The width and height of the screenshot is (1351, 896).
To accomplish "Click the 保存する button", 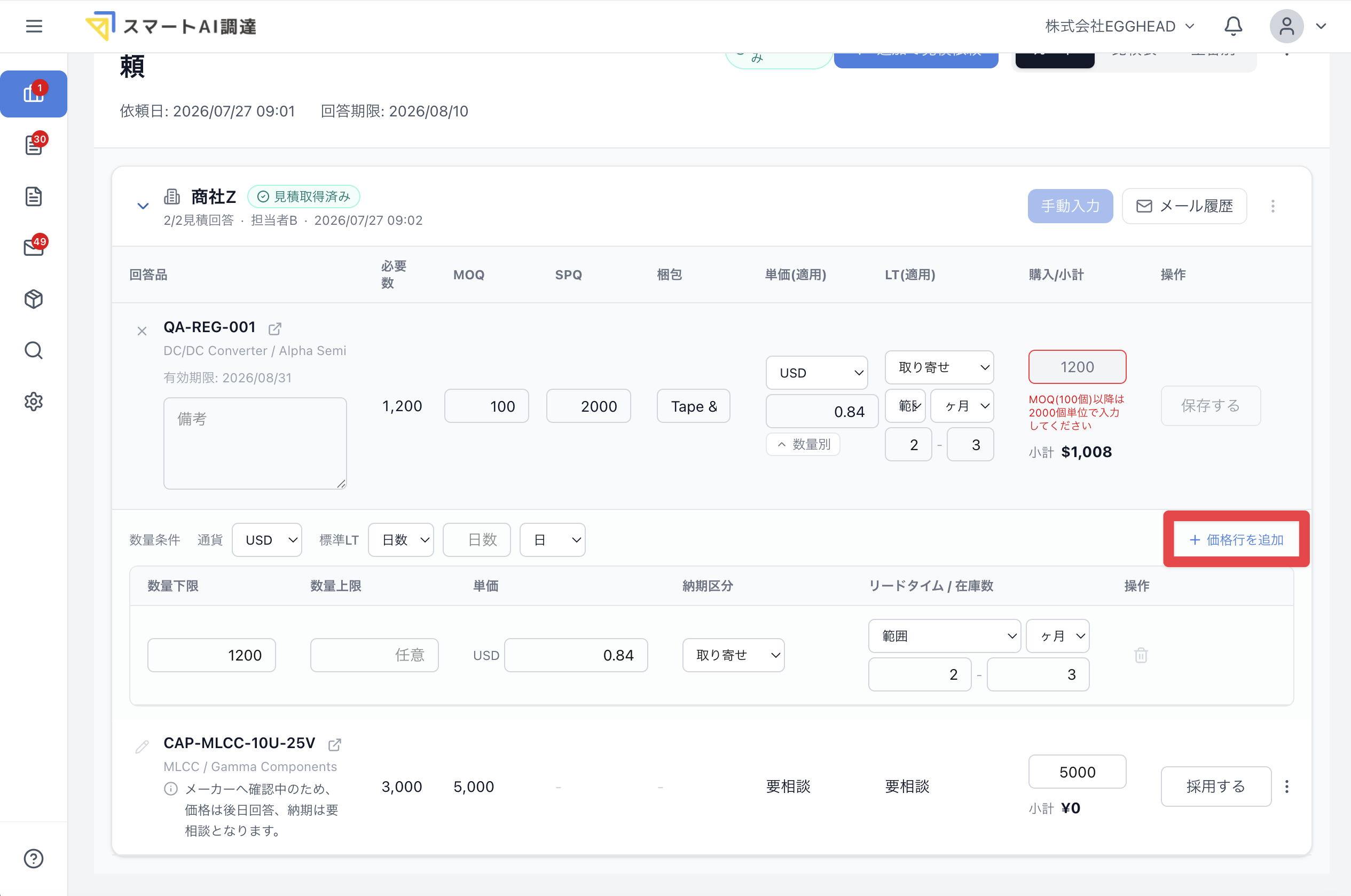I will tap(1211, 406).
